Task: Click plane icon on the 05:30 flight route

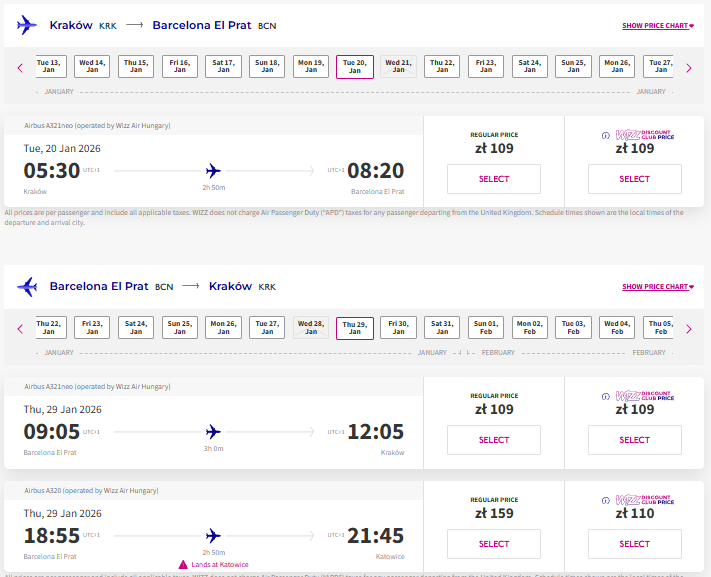Action: 213,171
